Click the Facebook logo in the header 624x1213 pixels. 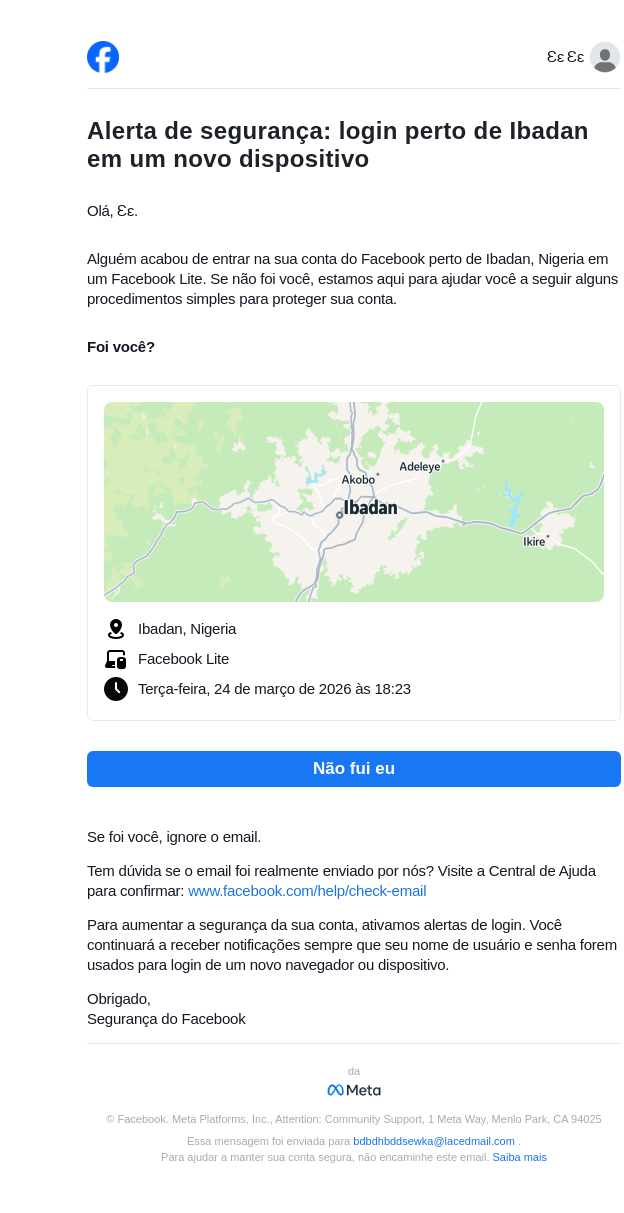pos(103,57)
